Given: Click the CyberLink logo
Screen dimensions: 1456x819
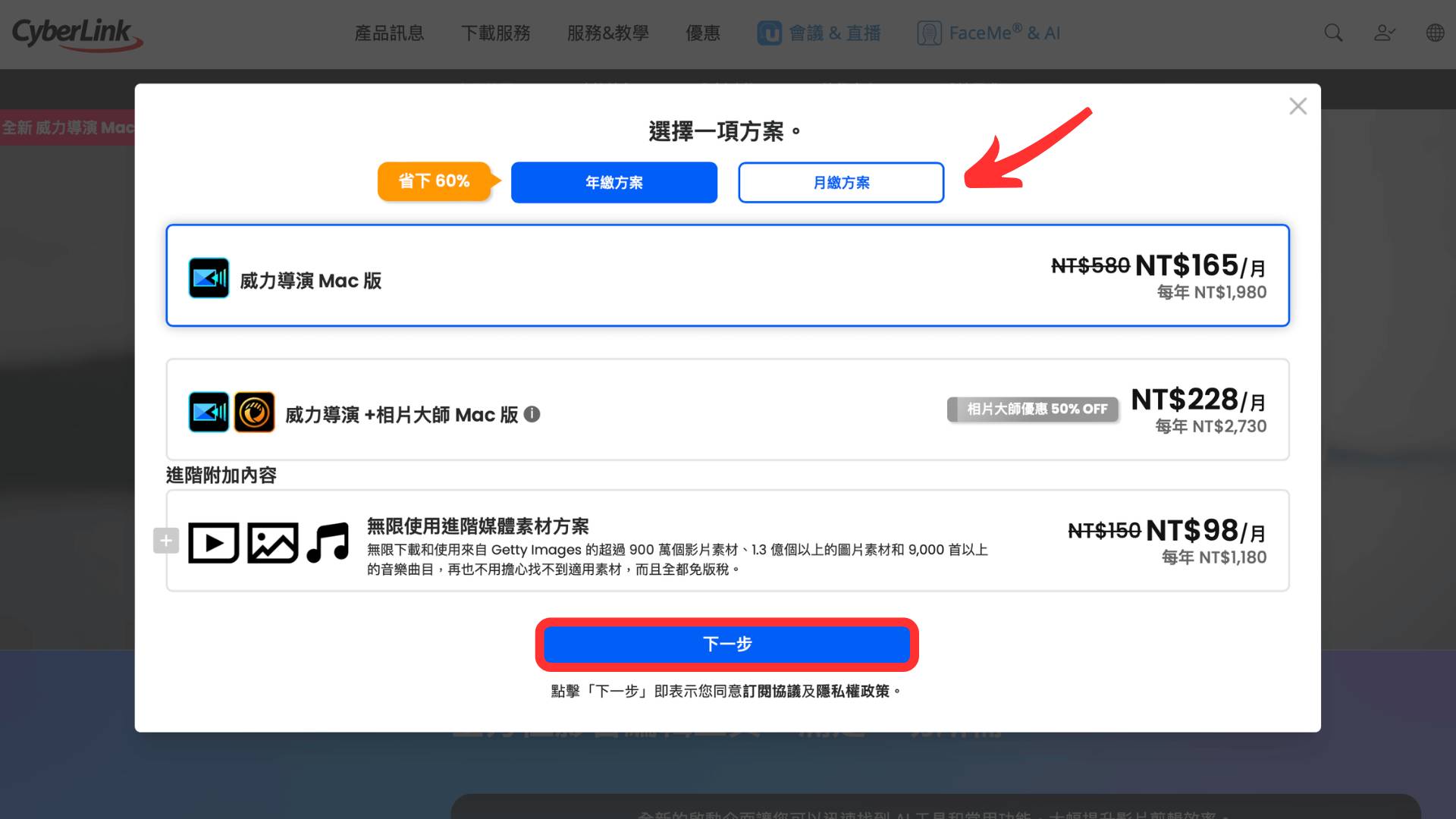Looking at the screenshot, I should (x=77, y=34).
